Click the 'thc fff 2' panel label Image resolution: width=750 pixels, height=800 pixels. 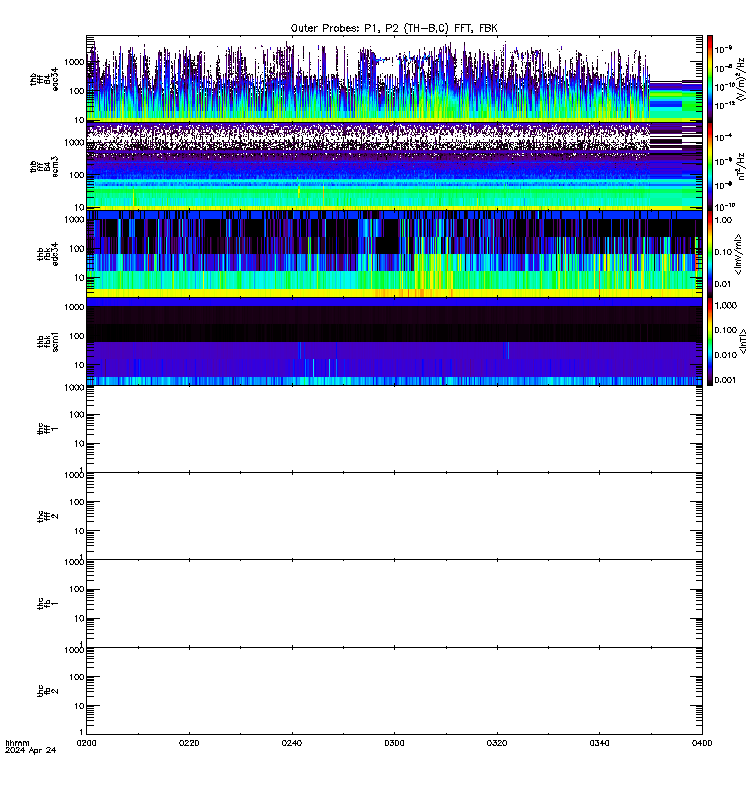point(48,516)
